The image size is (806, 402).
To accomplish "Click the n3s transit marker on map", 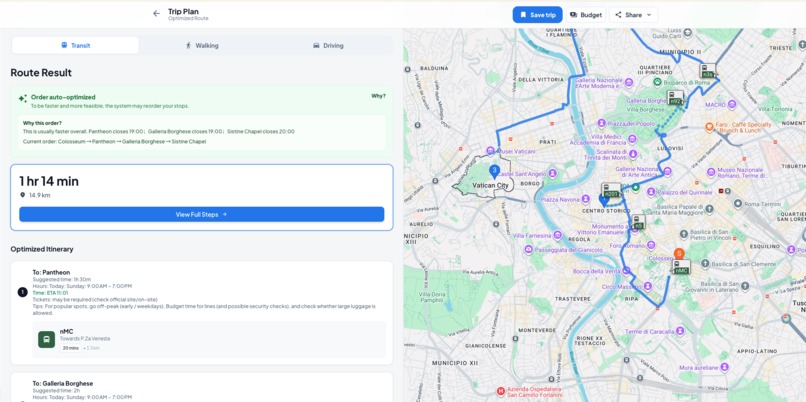I will 708,71.
